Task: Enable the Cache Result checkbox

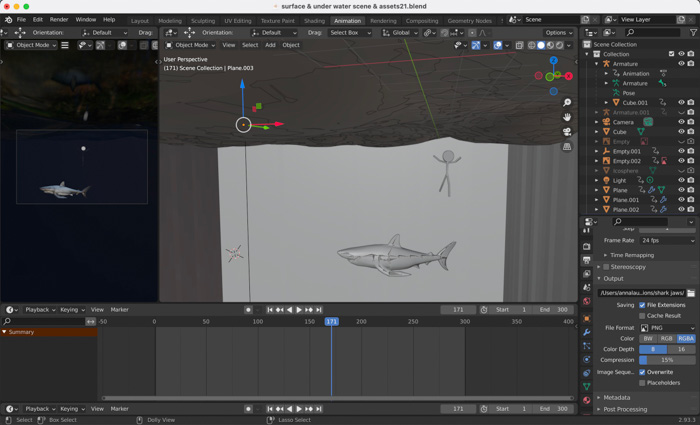Action: point(642,316)
